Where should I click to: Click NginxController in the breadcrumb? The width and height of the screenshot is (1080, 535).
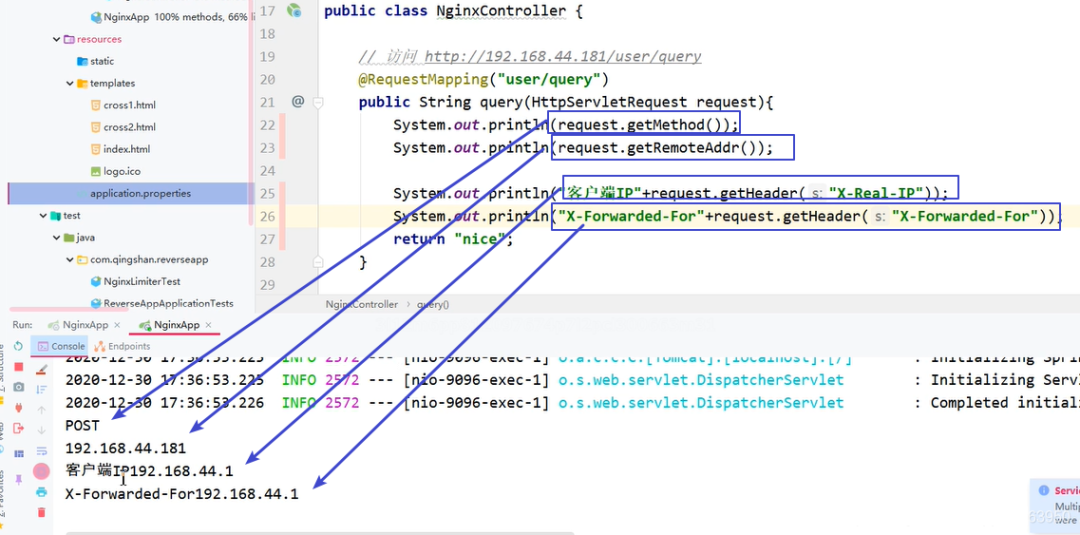(x=362, y=304)
